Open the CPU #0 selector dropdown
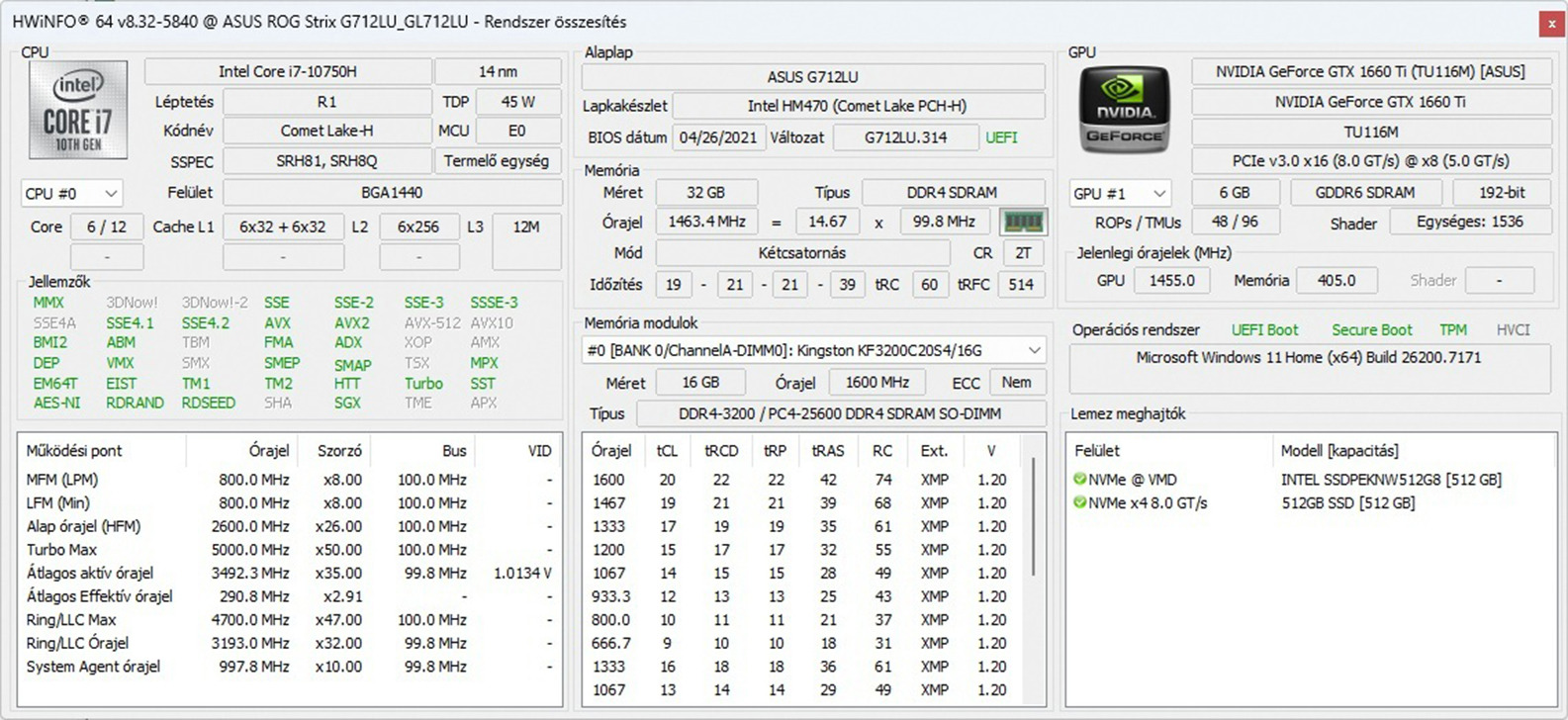 click(72, 194)
